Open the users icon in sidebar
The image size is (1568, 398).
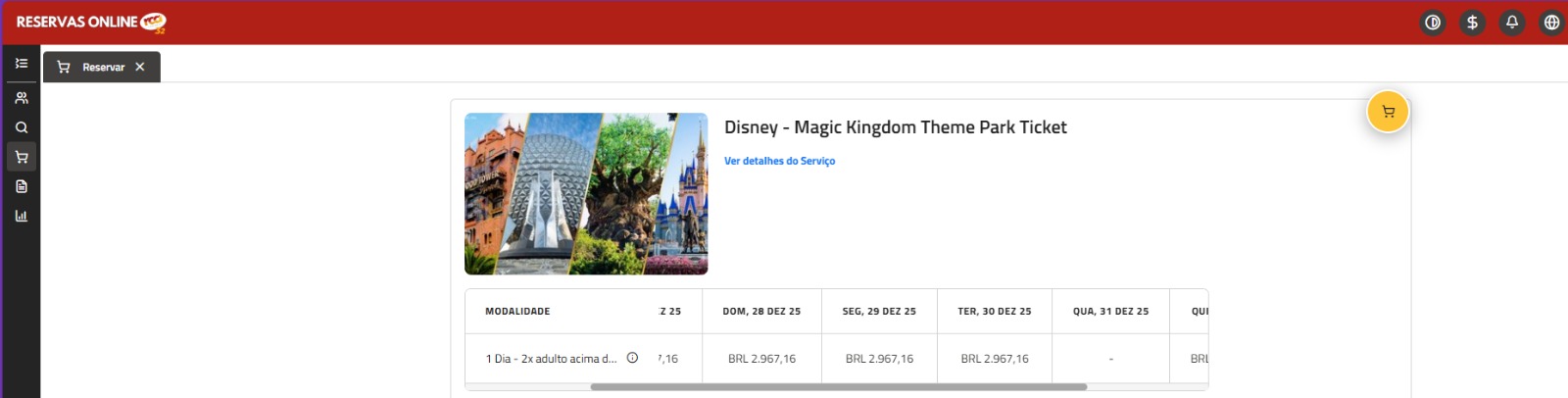pyautogui.click(x=22, y=98)
